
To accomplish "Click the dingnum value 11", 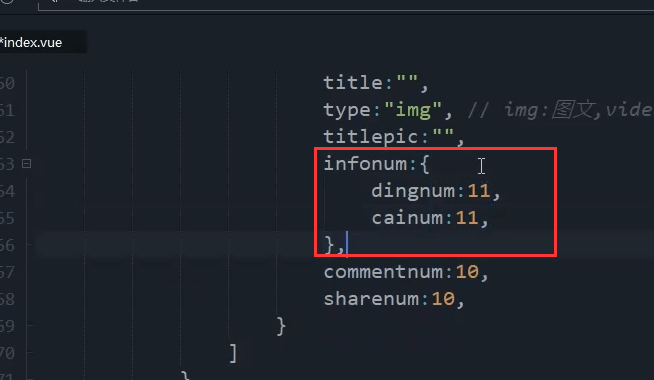I will [478, 191].
